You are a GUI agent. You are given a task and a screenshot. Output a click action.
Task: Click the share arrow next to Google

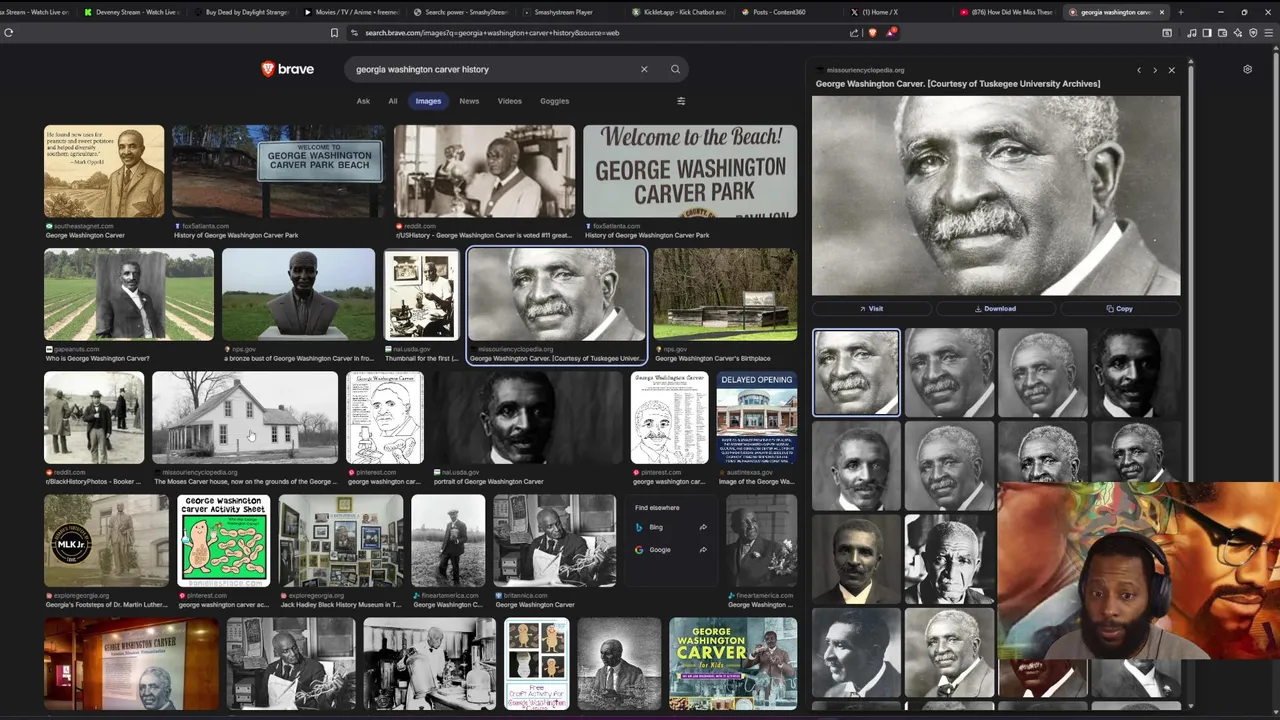[703, 549]
